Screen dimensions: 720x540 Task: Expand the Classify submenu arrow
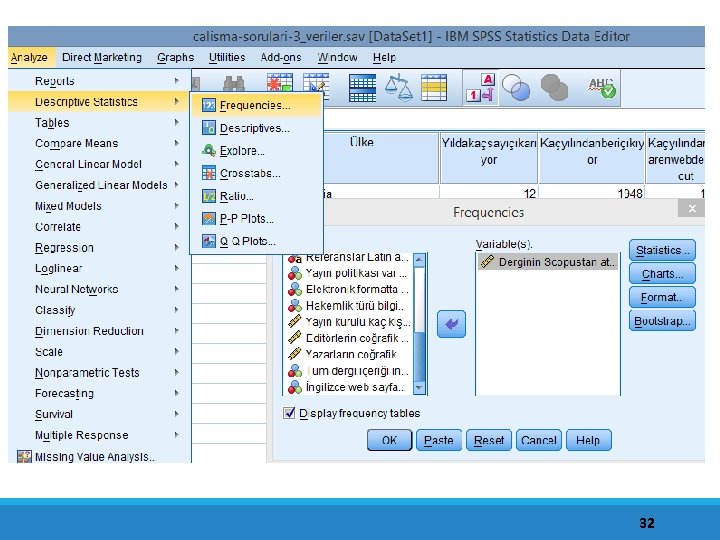[x=177, y=310]
